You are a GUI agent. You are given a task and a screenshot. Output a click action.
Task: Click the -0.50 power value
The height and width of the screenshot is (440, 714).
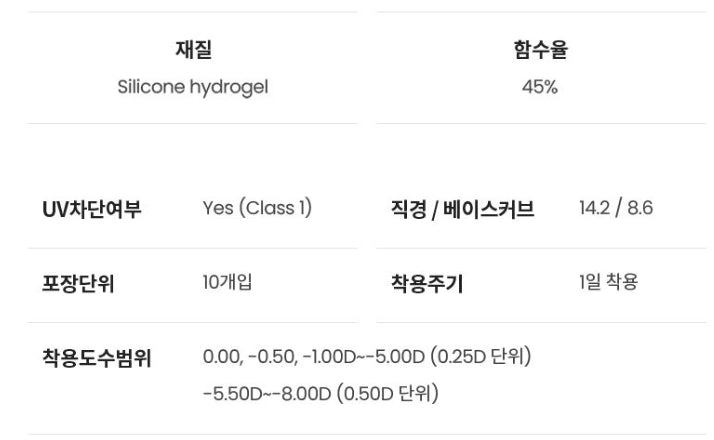click(268, 357)
